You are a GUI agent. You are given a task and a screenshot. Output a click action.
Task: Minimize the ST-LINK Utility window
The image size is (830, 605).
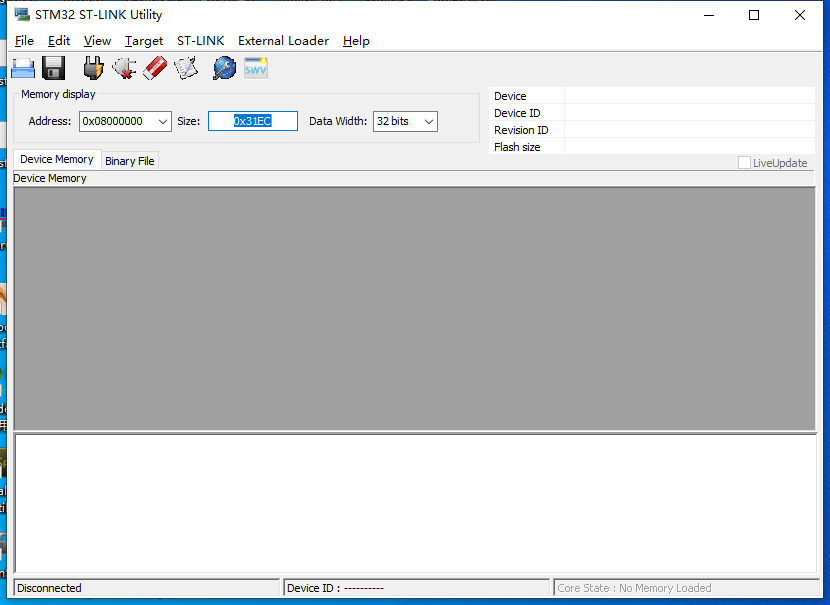click(709, 15)
